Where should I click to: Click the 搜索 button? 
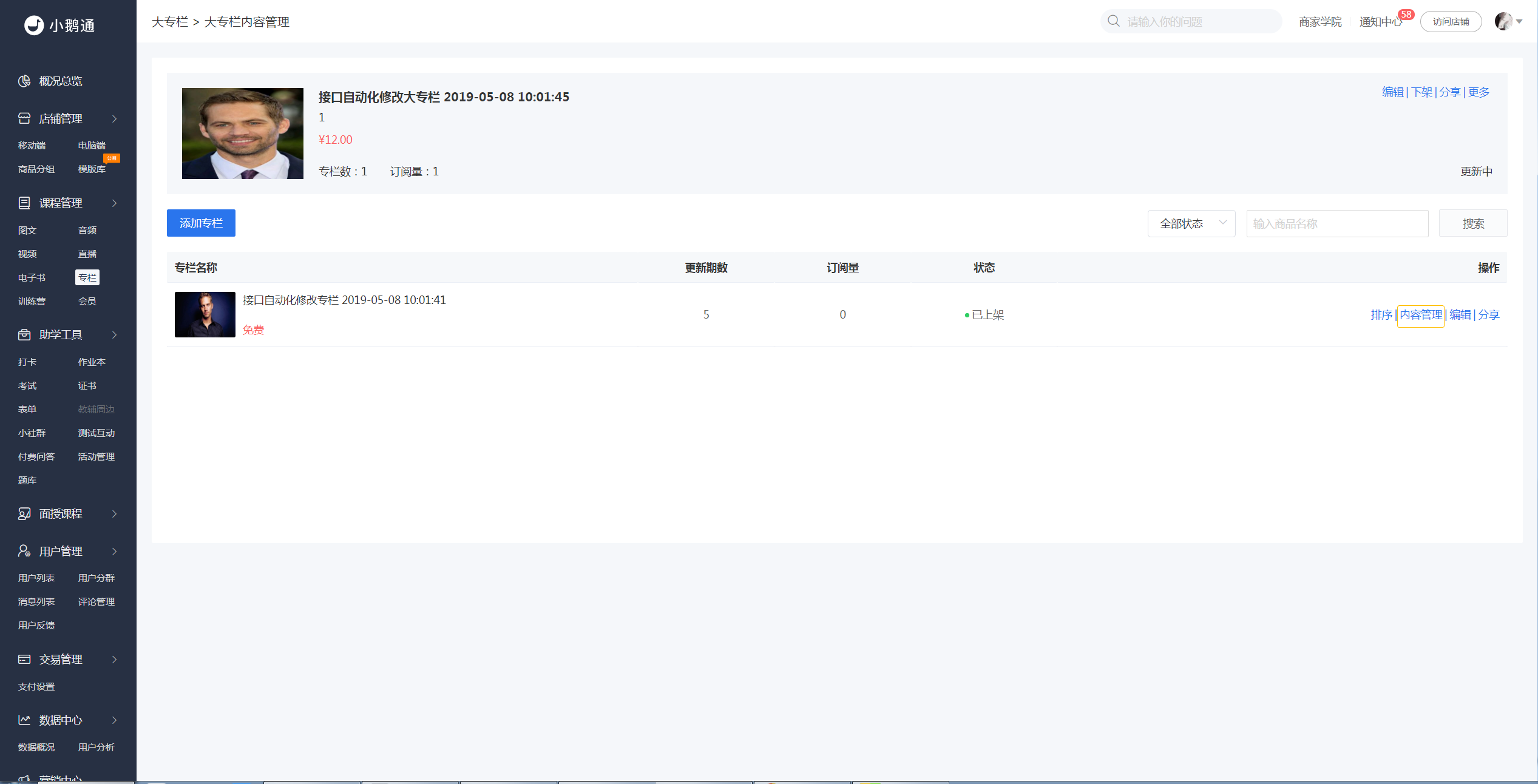(x=1473, y=223)
